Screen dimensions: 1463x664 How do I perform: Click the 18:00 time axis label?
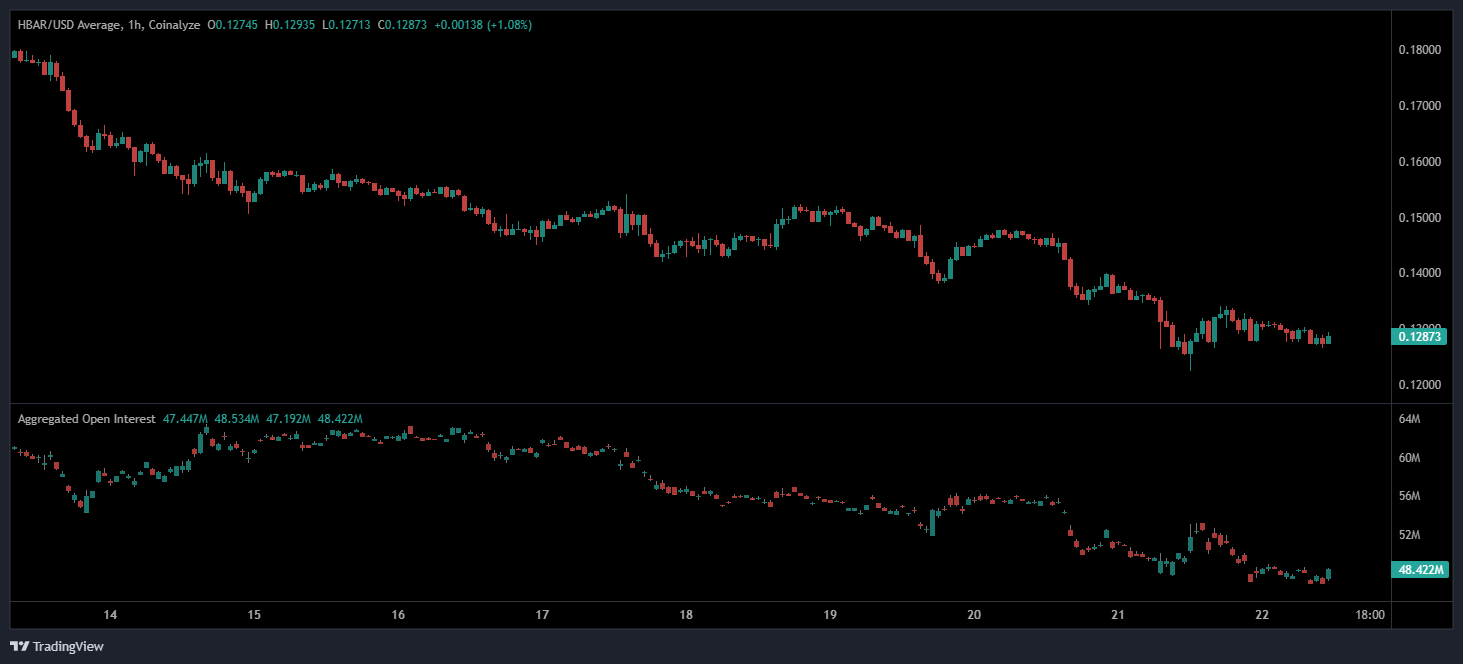(x=1369, y=615)
